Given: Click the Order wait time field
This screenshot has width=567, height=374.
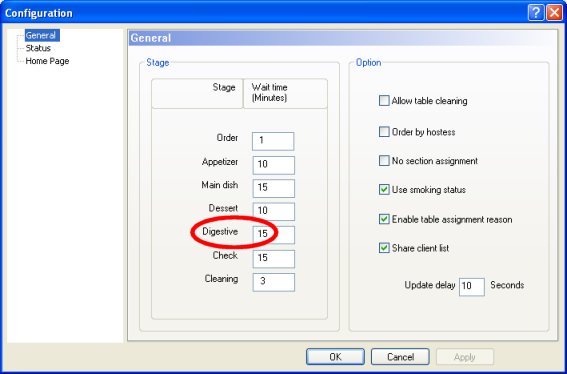Looking at the screenshot, I should click(273, 141).
